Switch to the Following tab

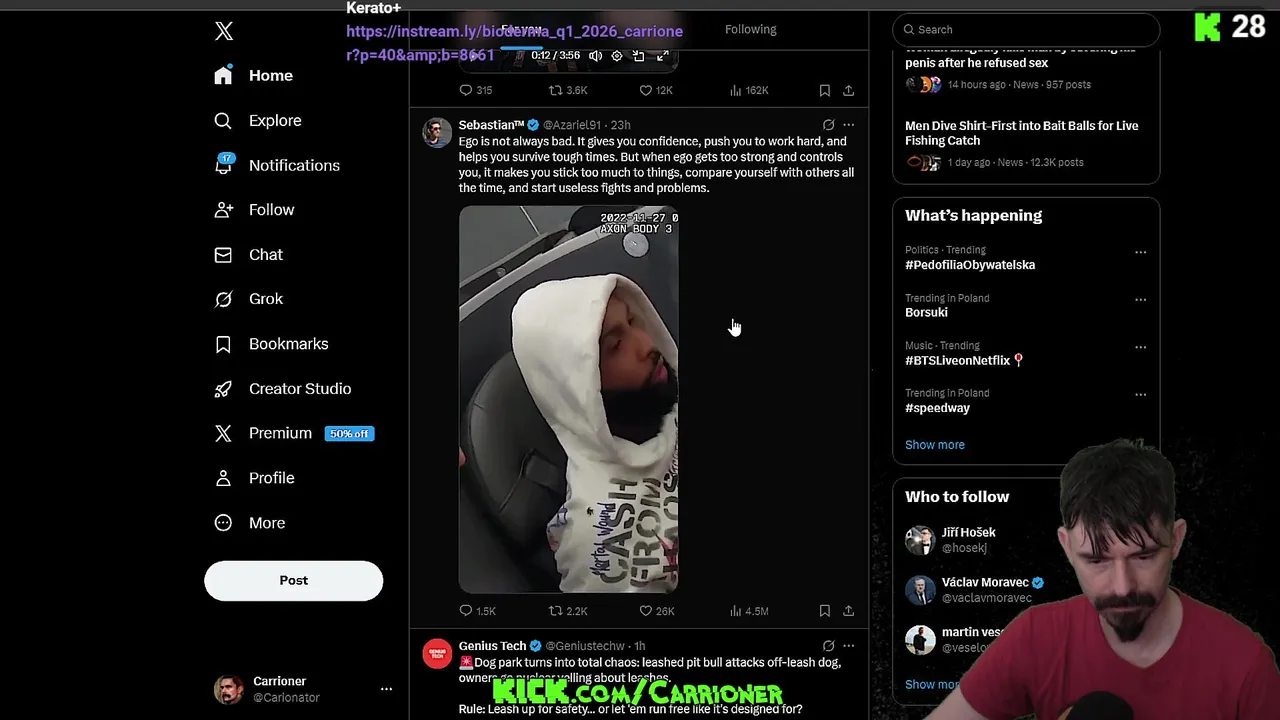(750, 30)
